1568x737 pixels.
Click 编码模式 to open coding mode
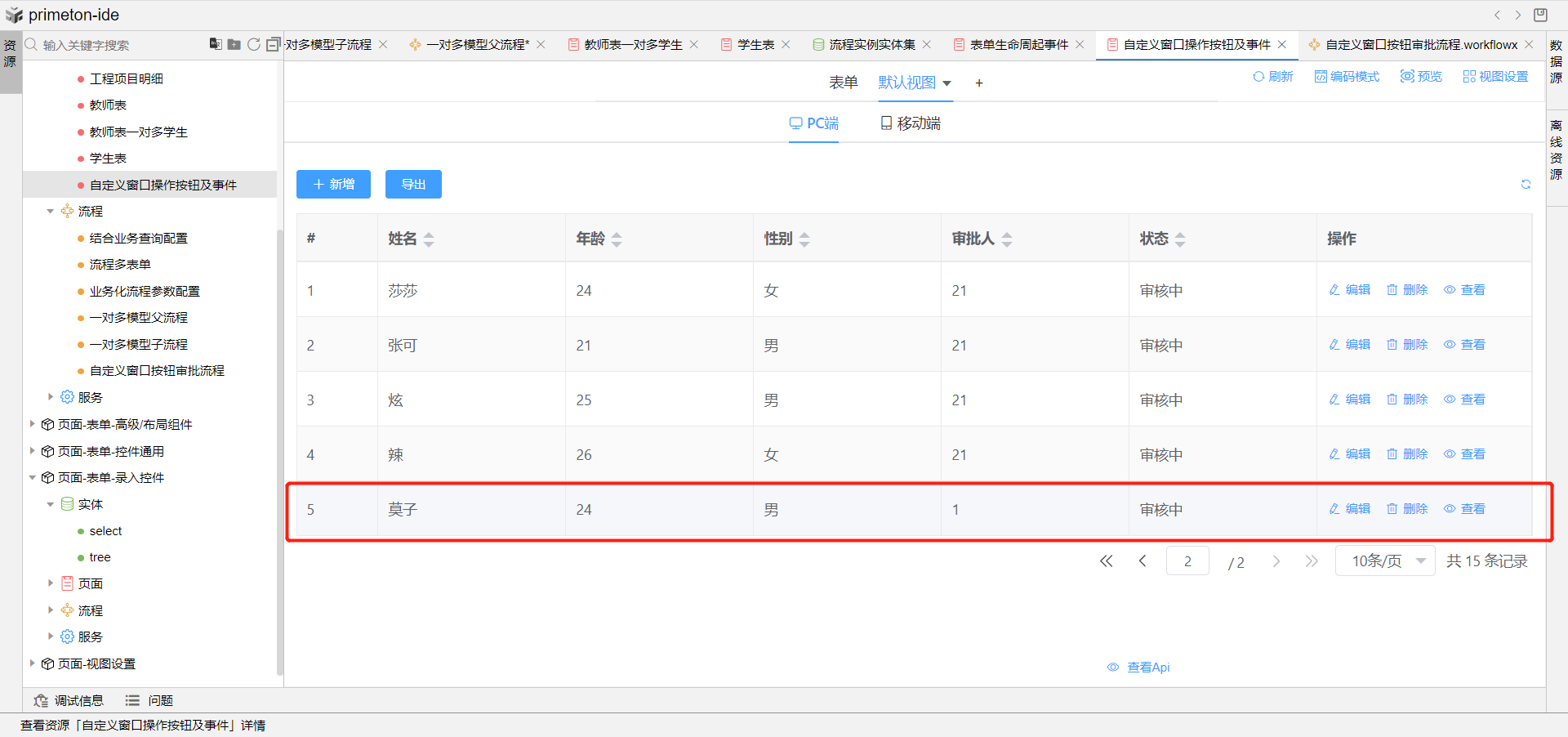1347,77
